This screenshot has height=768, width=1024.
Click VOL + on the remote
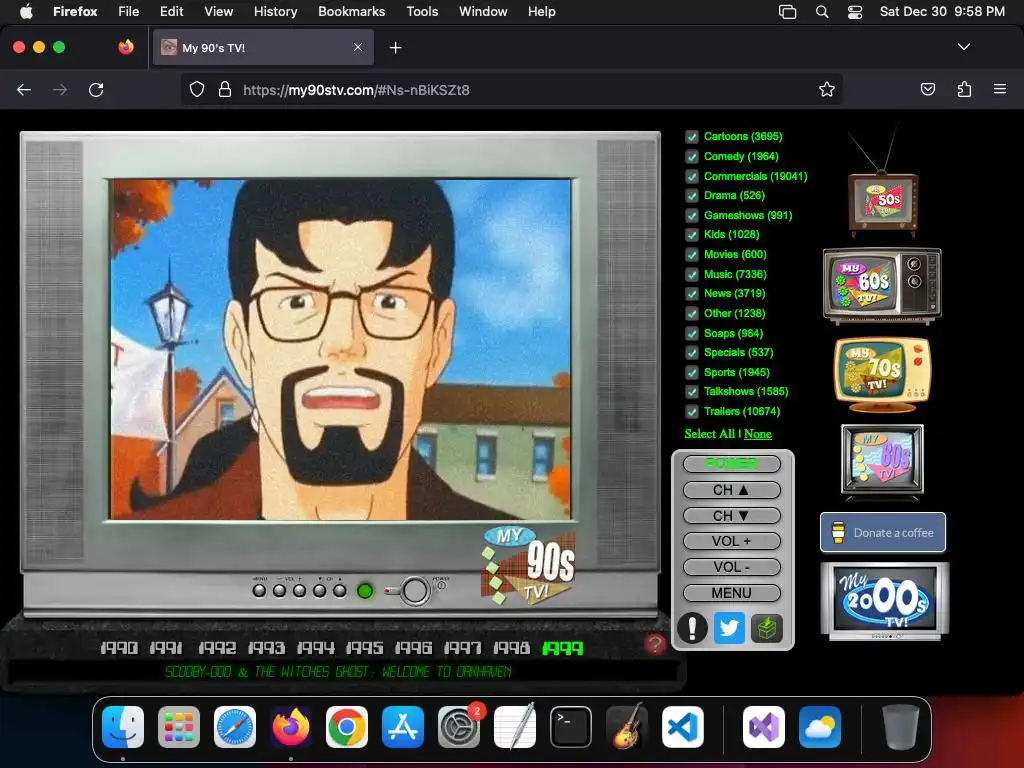click(731, 541)
